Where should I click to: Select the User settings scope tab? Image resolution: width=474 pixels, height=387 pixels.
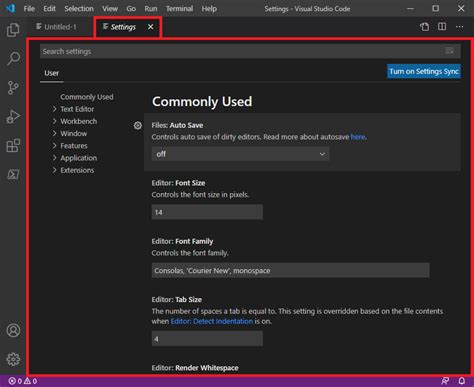(x=52, y=73)
